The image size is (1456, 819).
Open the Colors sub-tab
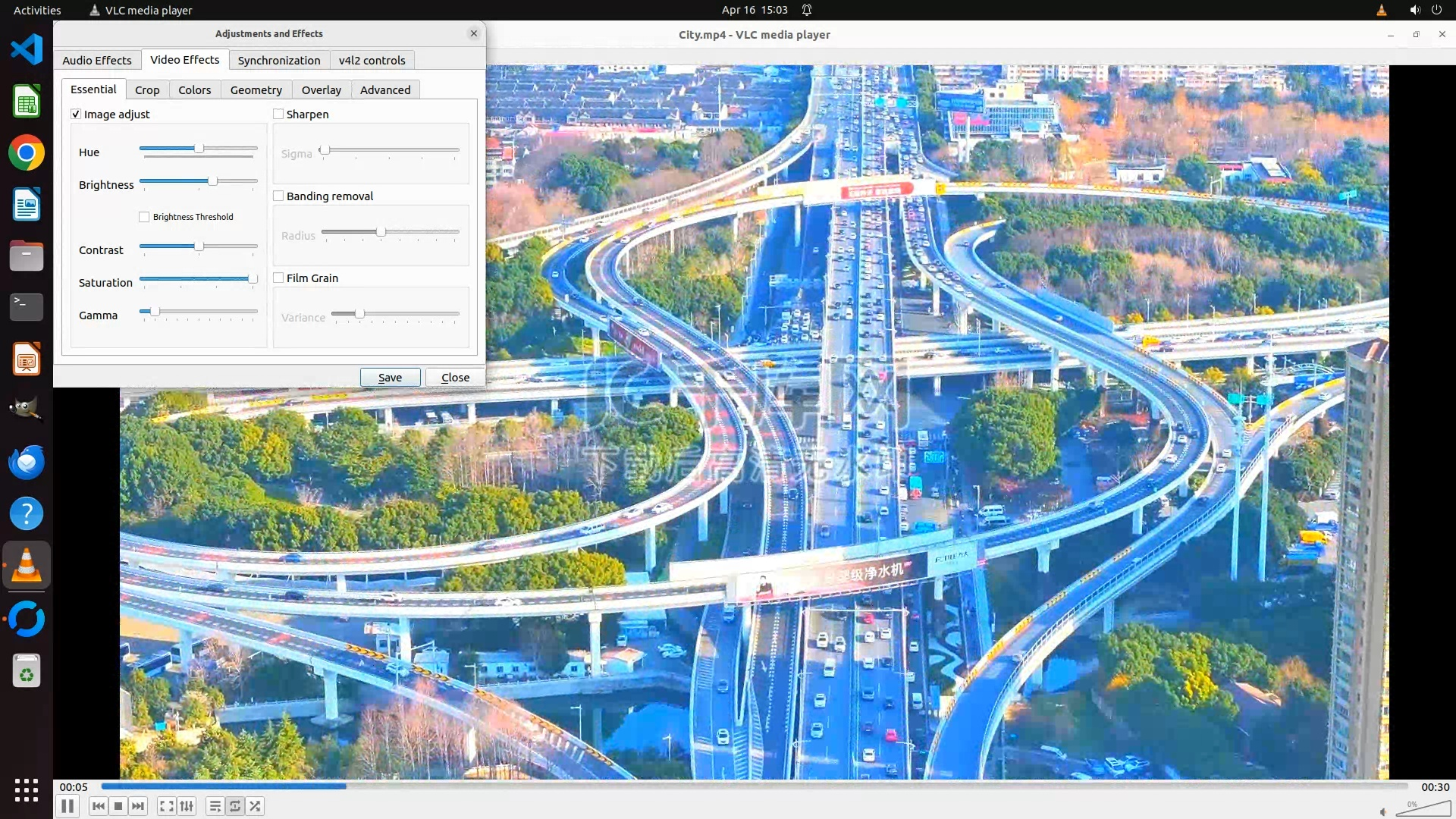point(194,90)
